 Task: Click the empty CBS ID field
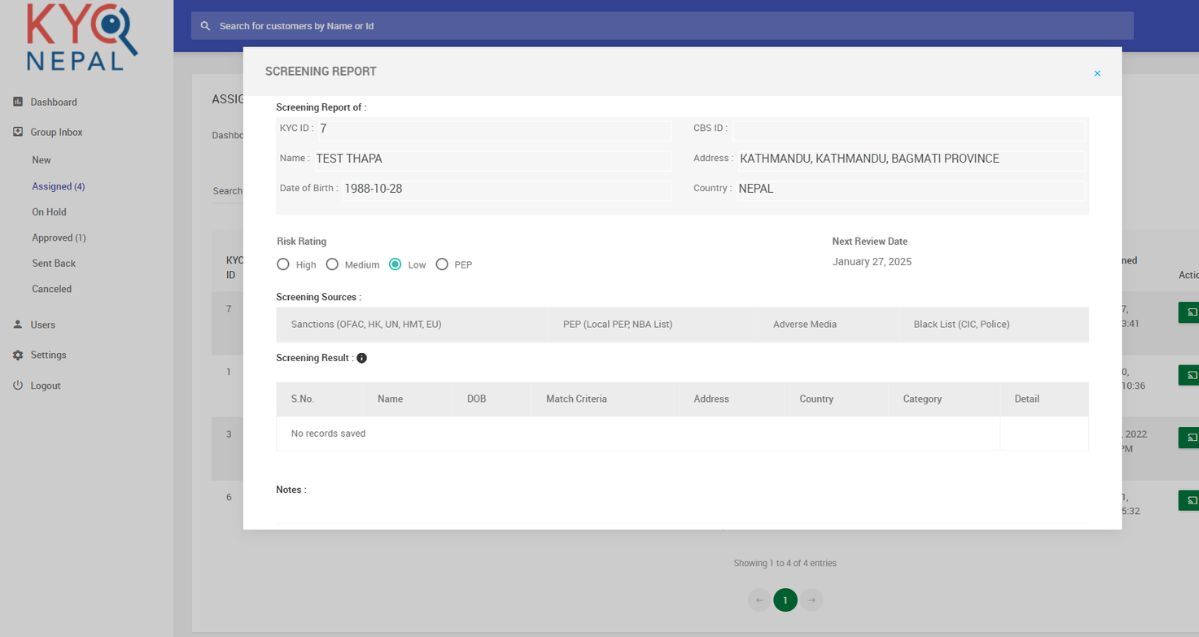tap(908, 129)
